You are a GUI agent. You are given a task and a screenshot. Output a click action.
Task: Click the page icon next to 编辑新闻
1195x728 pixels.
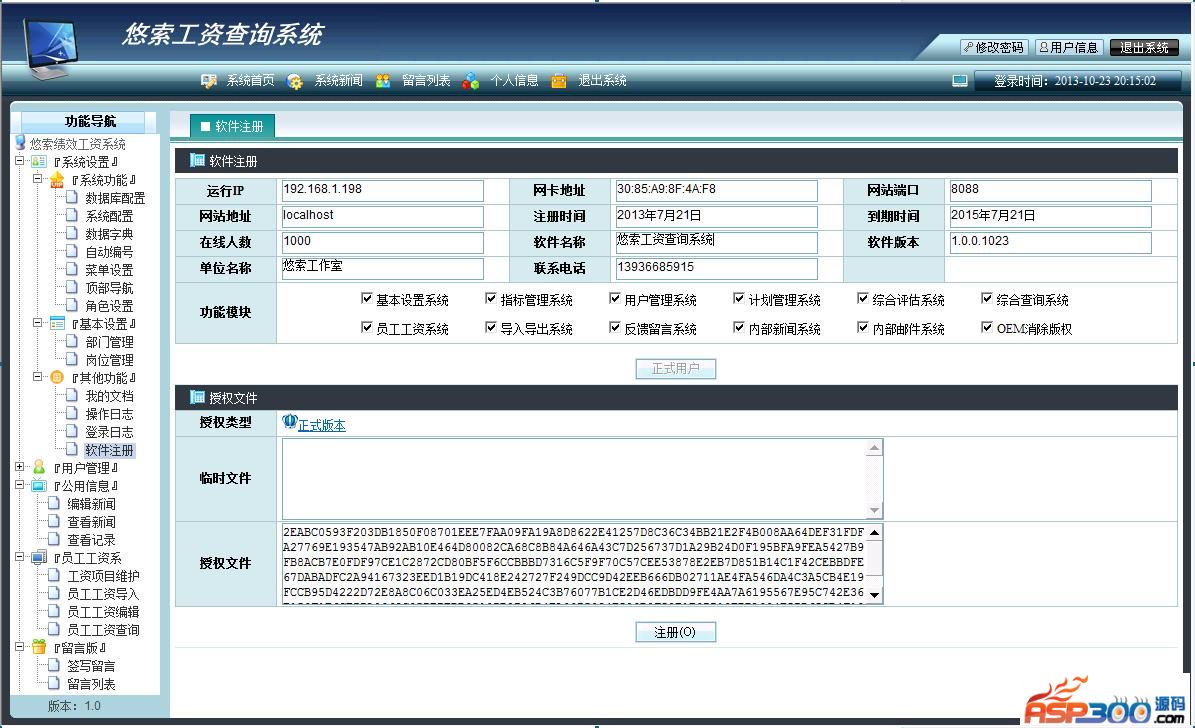53,503
